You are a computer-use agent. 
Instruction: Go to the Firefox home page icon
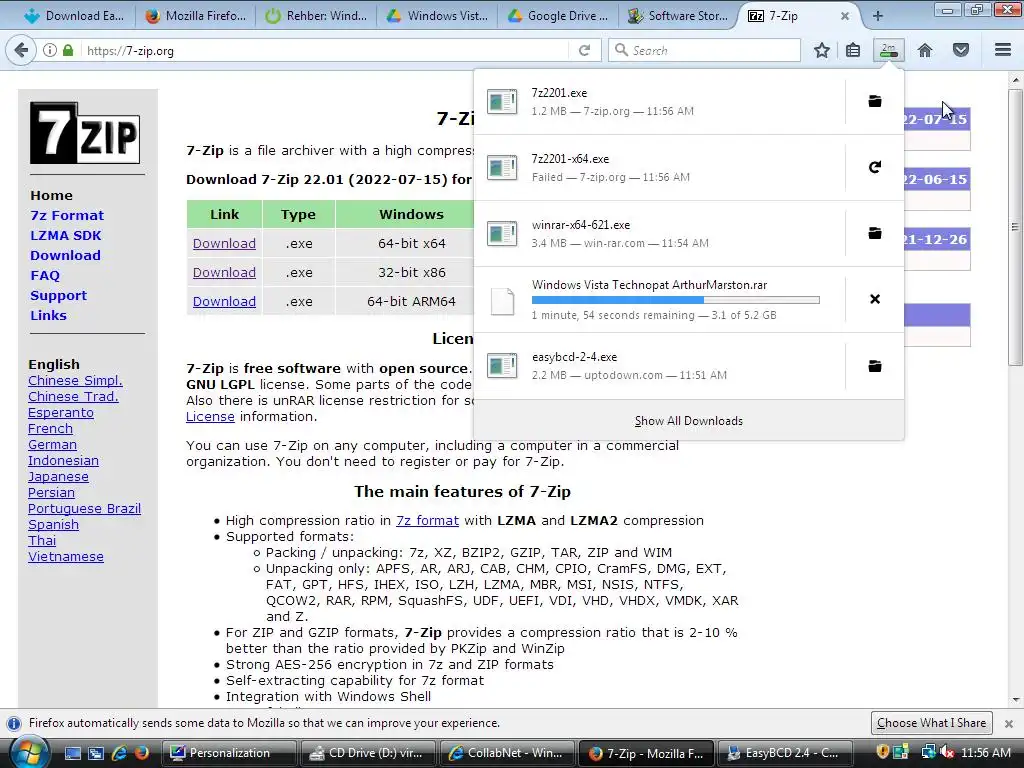click(925, 50)
